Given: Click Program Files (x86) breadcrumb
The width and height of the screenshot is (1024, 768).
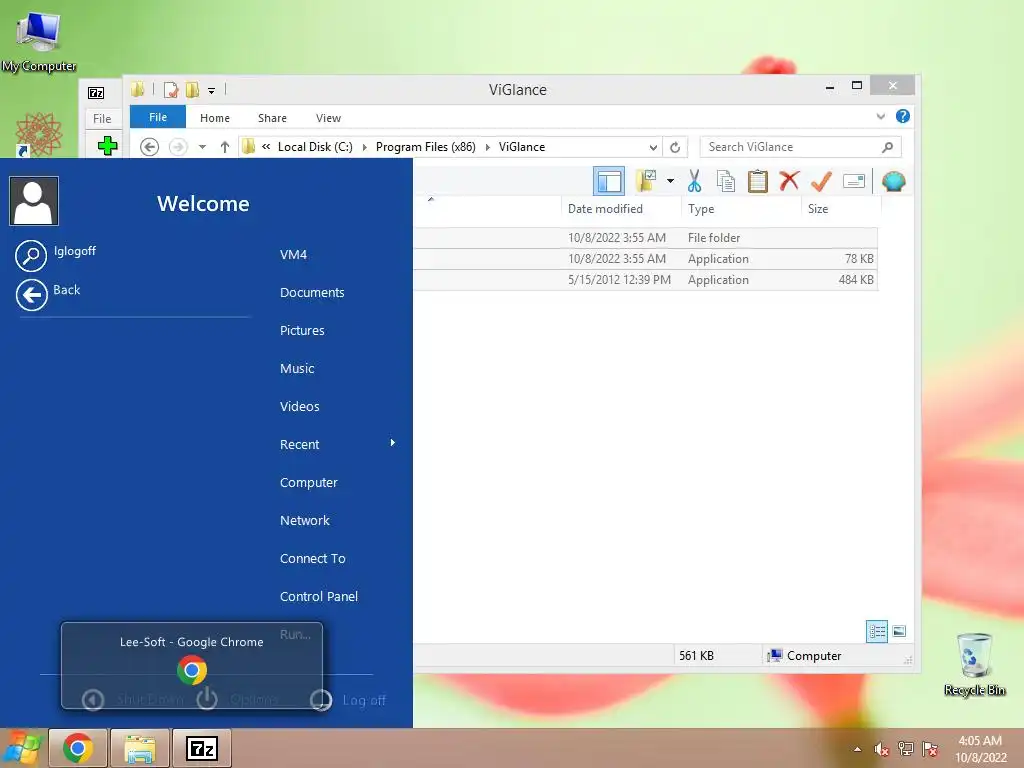Looking at the screenshot, I should tap(426, 147).
